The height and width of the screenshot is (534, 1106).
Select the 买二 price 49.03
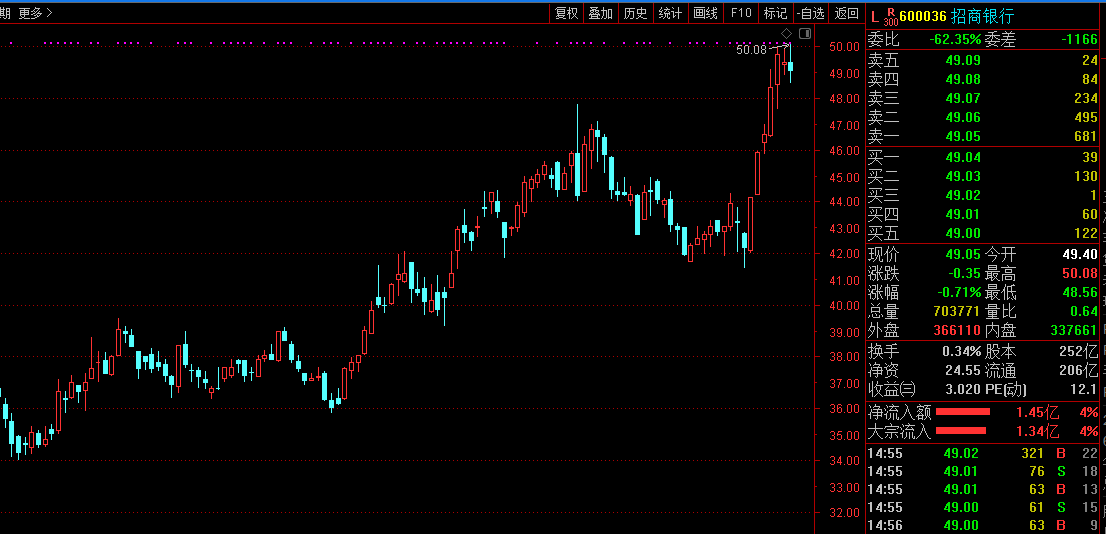click(963, 176)
